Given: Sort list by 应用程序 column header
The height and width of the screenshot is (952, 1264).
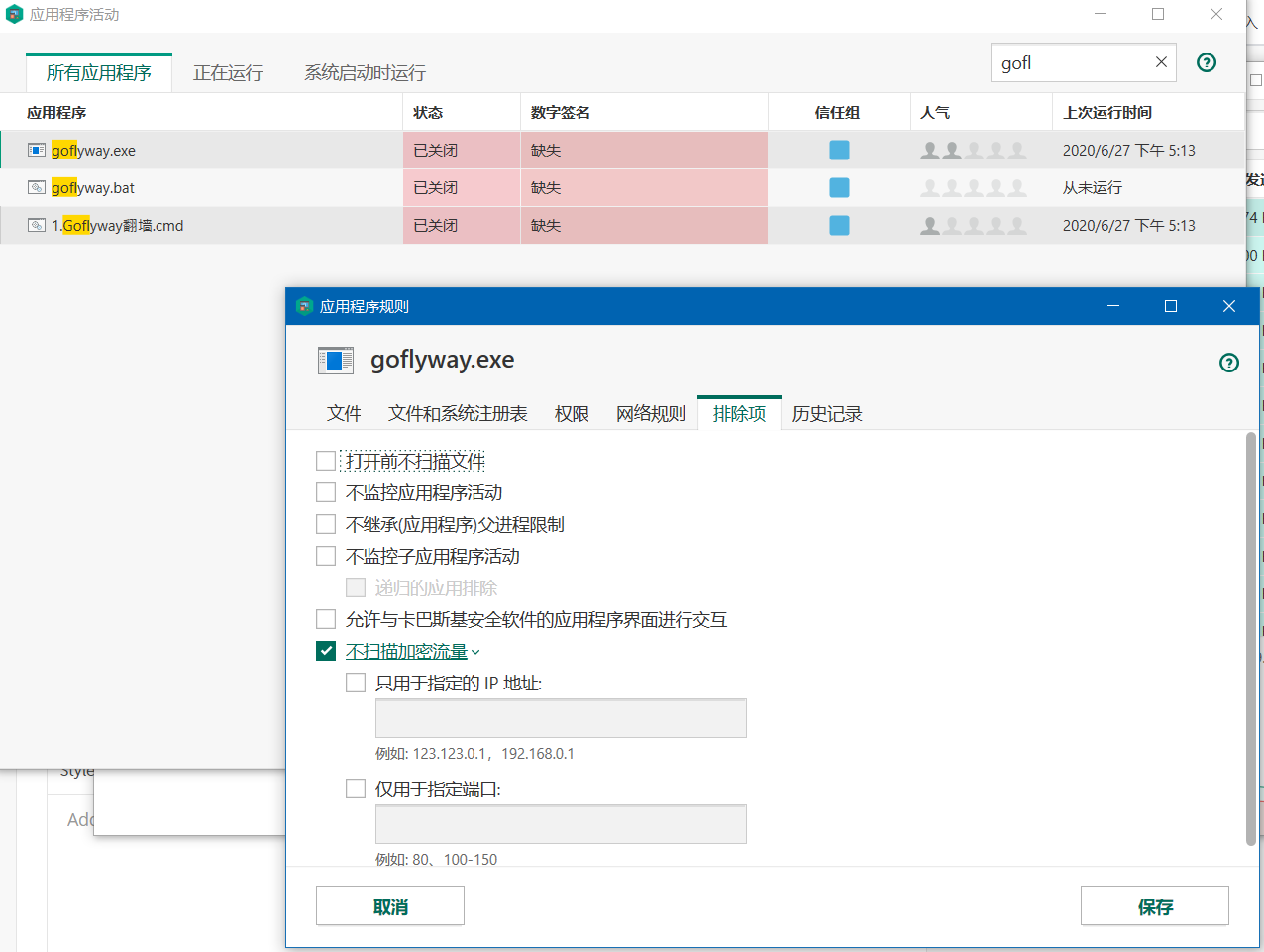Looking at the screenshot, I should pos(56,113).
